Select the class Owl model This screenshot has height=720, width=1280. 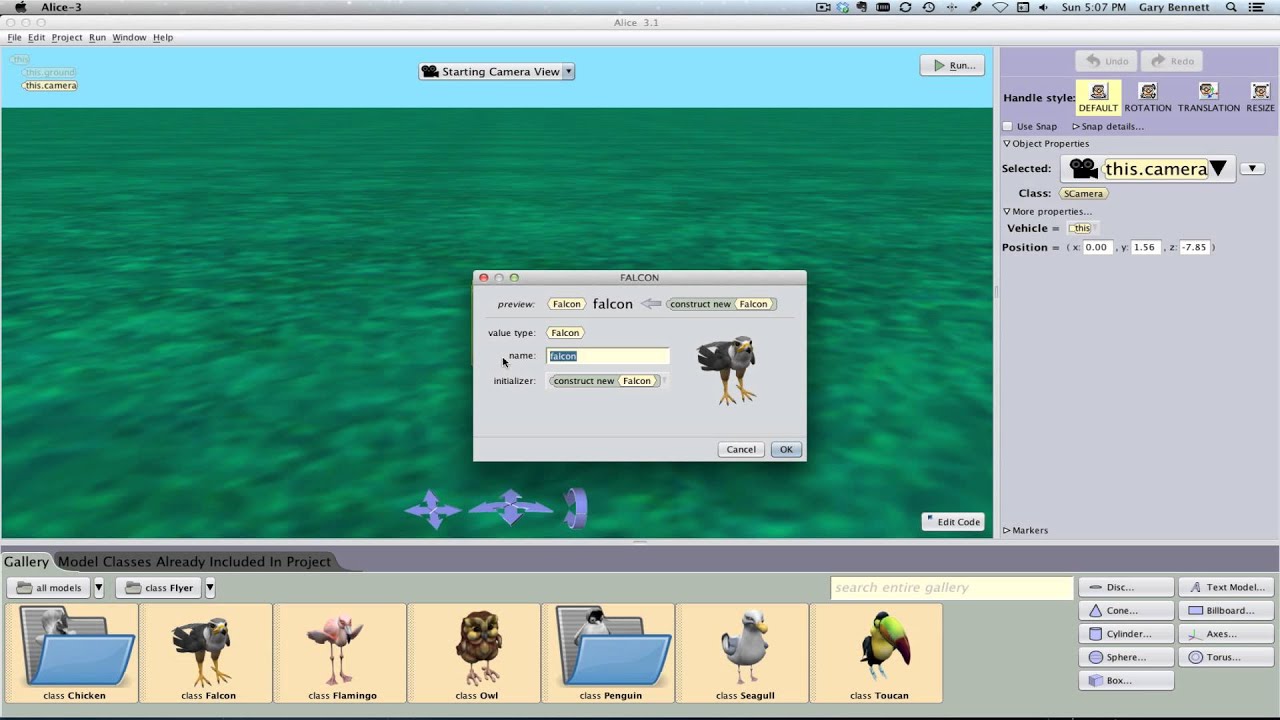[x=474, y=653]
